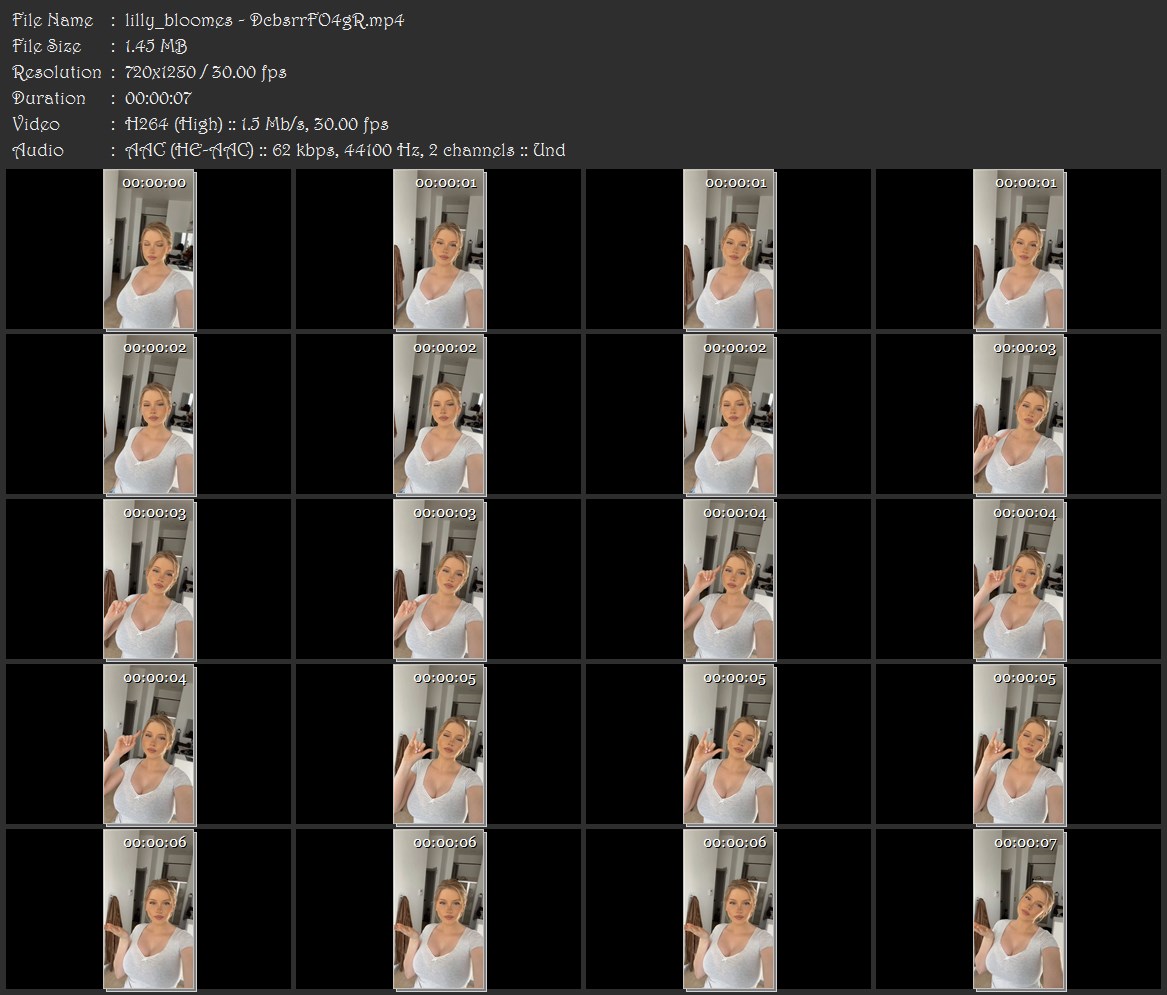
Task: Select the file size value "1.45 MB"
Action: [x=156, y=46]
